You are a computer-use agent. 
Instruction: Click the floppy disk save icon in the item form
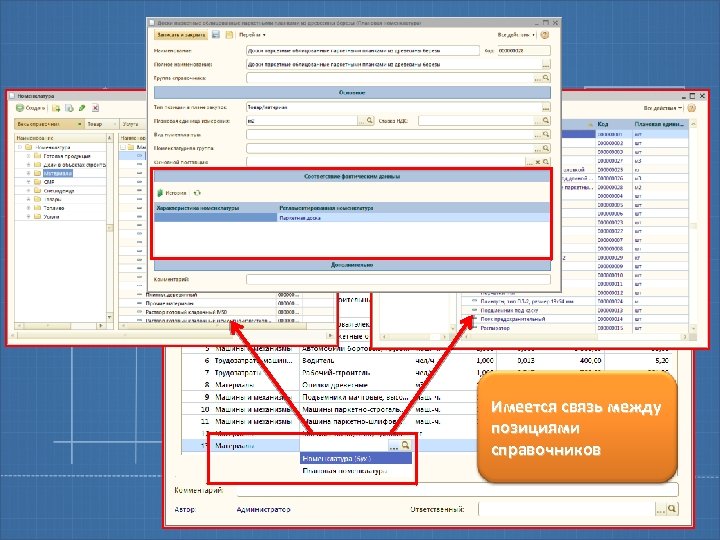click(x=216, y=35)
